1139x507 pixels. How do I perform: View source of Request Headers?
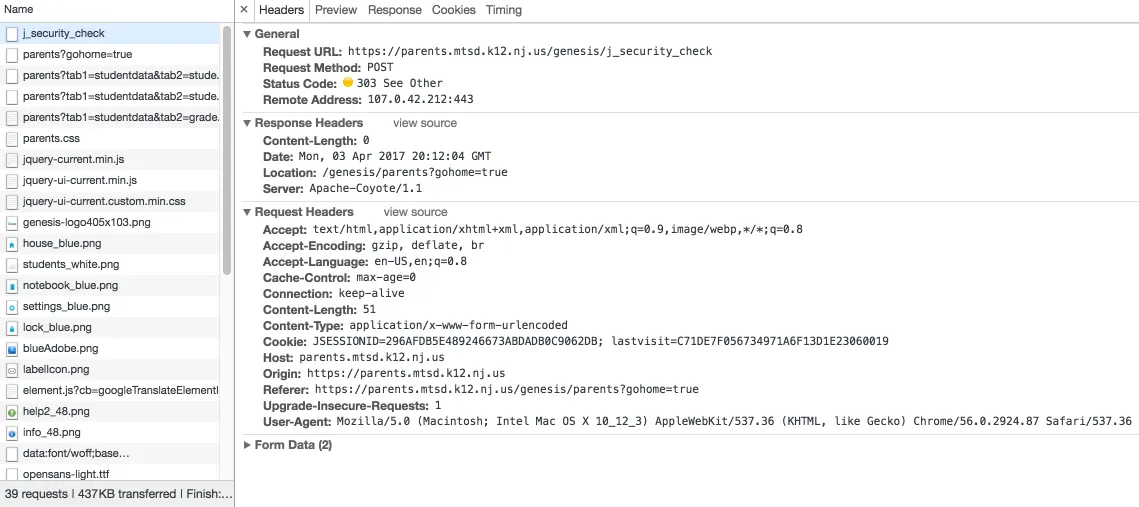(x=416, y=212)
